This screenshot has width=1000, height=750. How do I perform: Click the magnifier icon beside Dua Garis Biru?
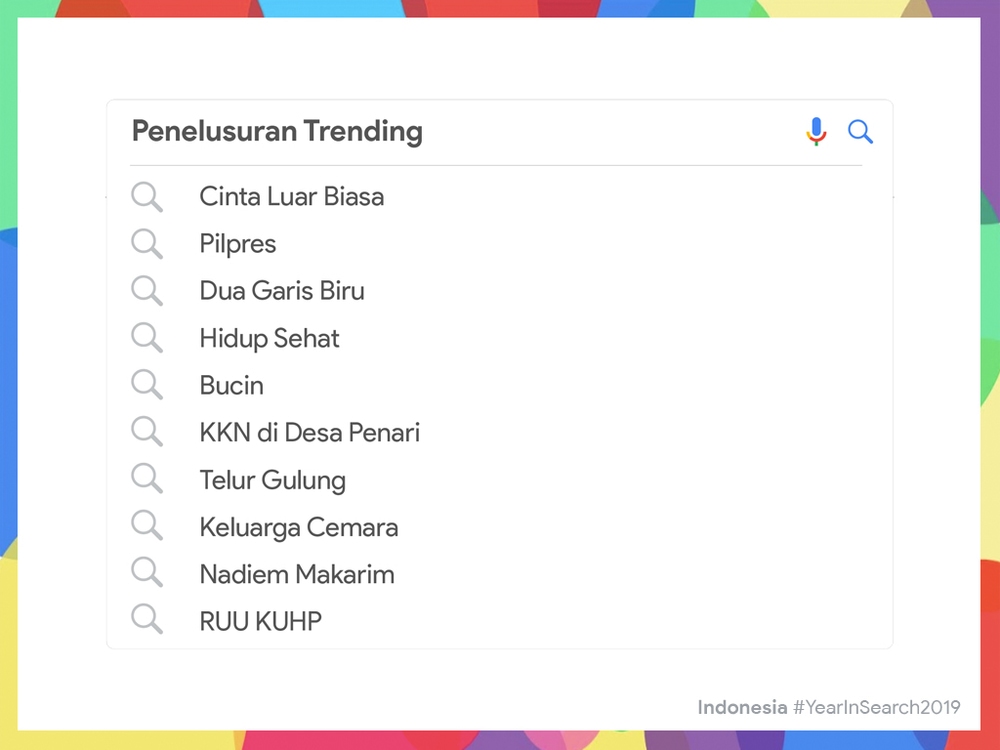[147, 291]
